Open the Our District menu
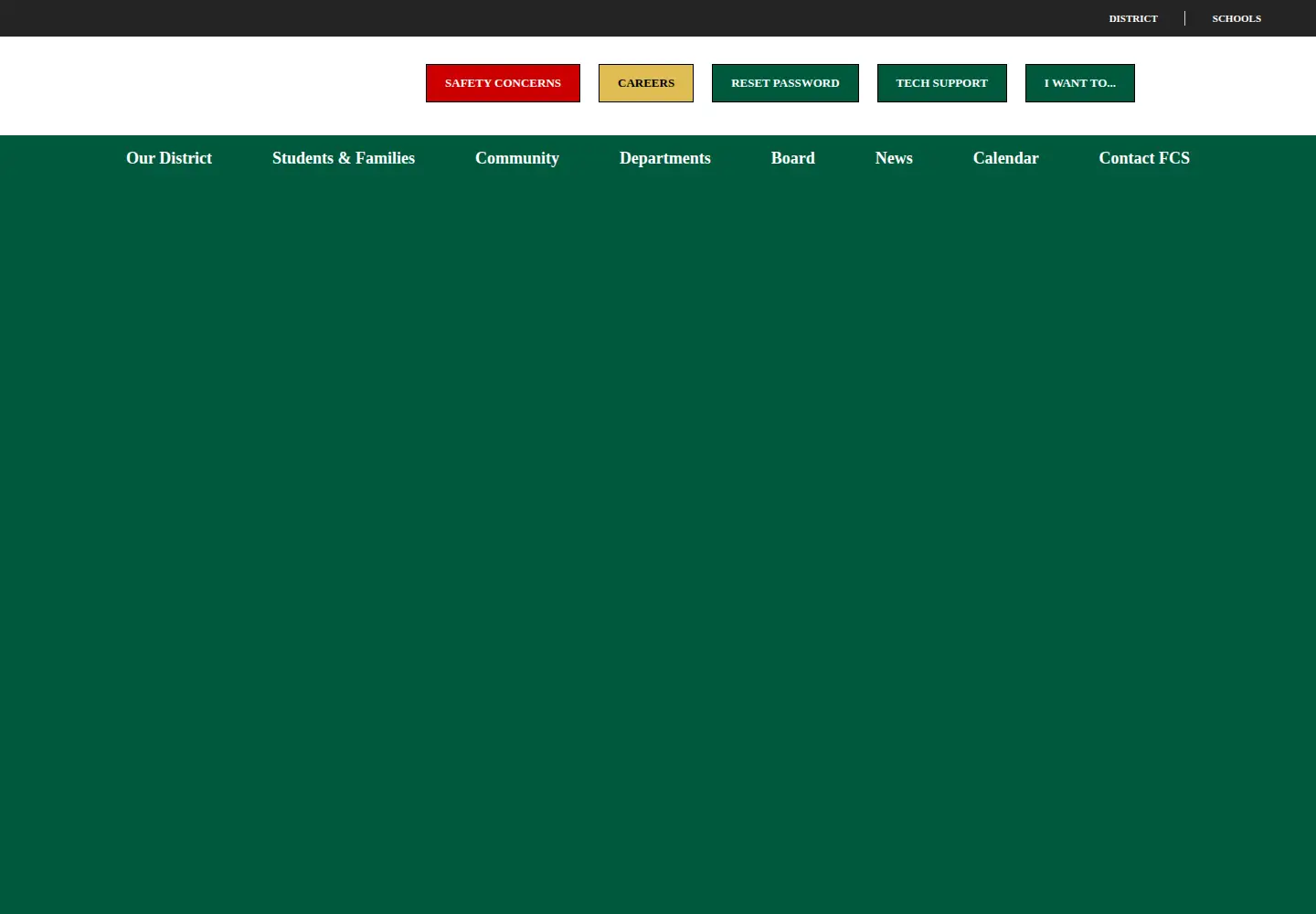The width and height of the screenshot is (1316, 914). (x=169, y=158)
